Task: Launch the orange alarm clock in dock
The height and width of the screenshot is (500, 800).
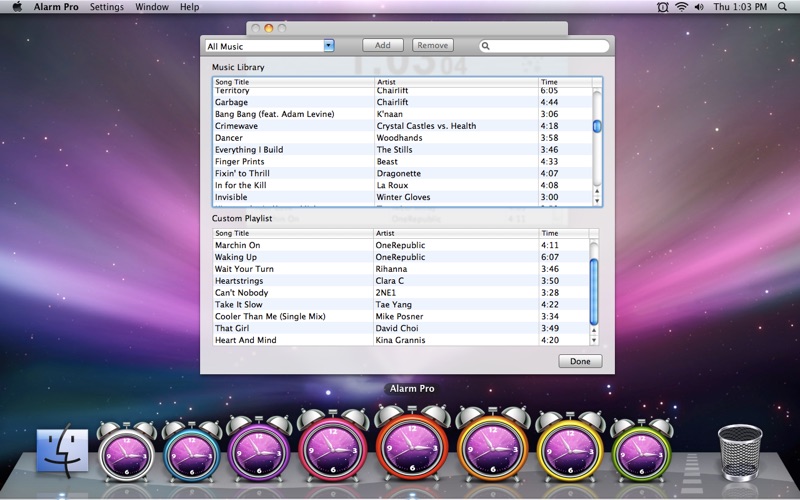Action: (x=493, y=444)
